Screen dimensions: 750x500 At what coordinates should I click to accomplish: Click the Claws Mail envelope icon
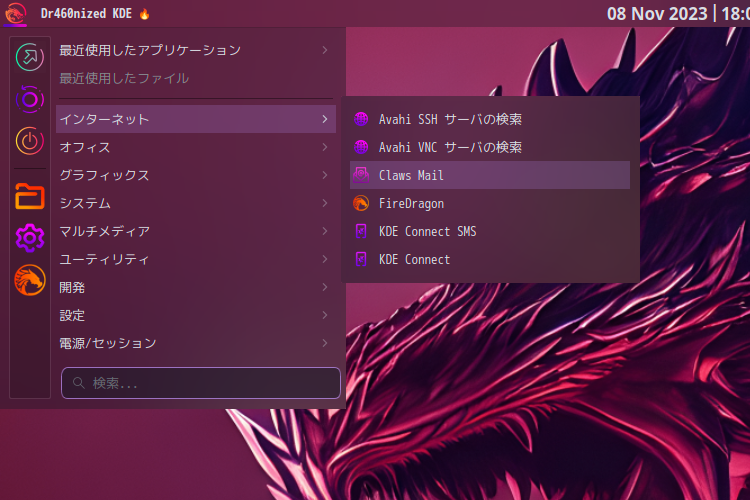pyautogui.click(x=361, y=175)
